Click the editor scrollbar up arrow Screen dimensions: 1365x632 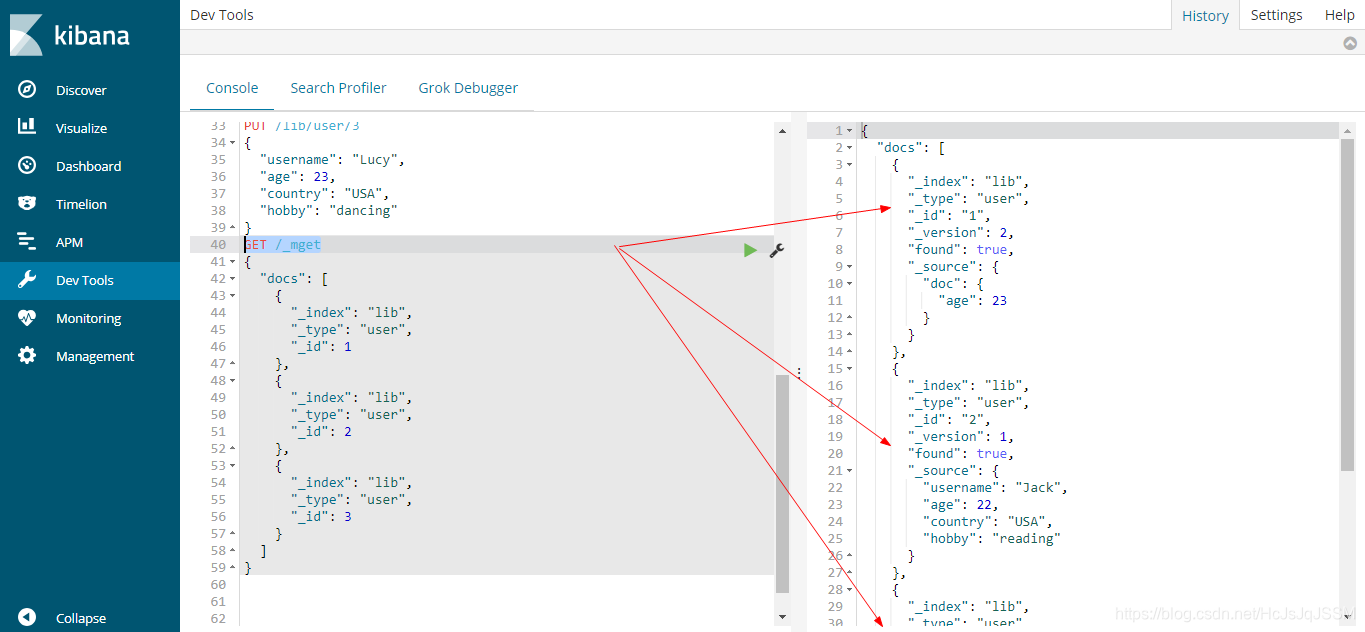(782, 129)
